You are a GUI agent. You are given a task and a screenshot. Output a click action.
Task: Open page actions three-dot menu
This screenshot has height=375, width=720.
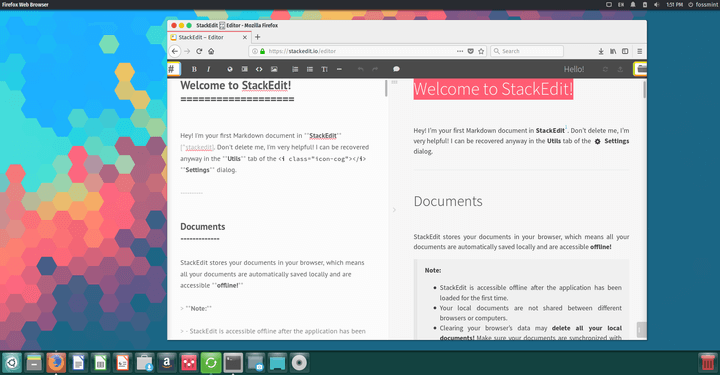(460, 51)
